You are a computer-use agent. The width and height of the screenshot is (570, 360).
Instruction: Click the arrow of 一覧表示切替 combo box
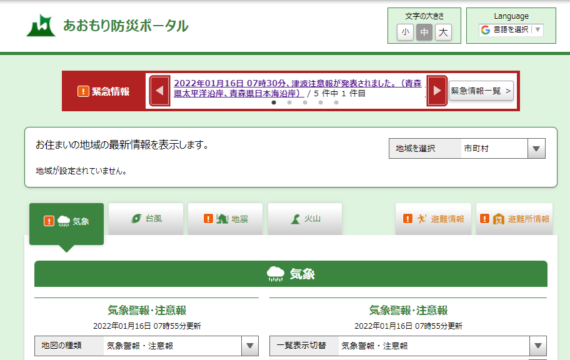click(x=538, y=346)
